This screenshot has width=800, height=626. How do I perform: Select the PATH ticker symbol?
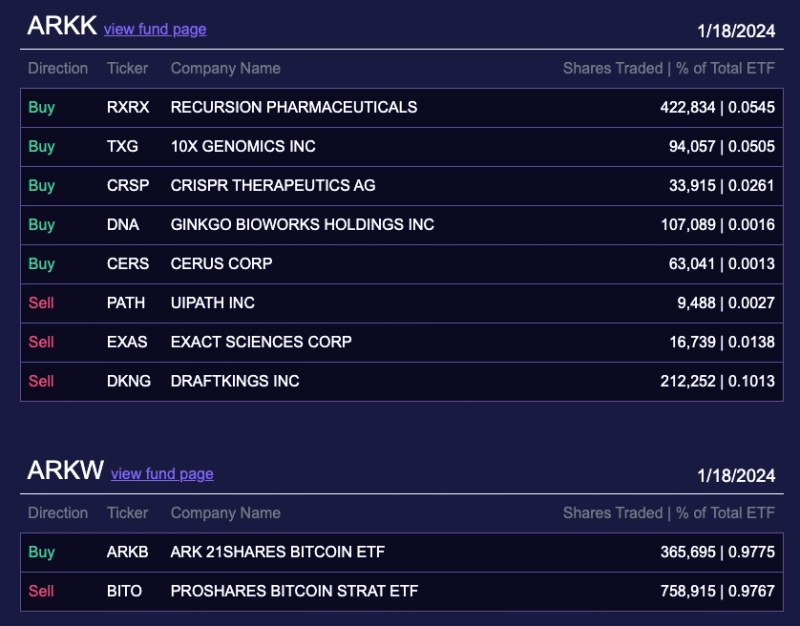pyautogui.click(x=126, y=302)
